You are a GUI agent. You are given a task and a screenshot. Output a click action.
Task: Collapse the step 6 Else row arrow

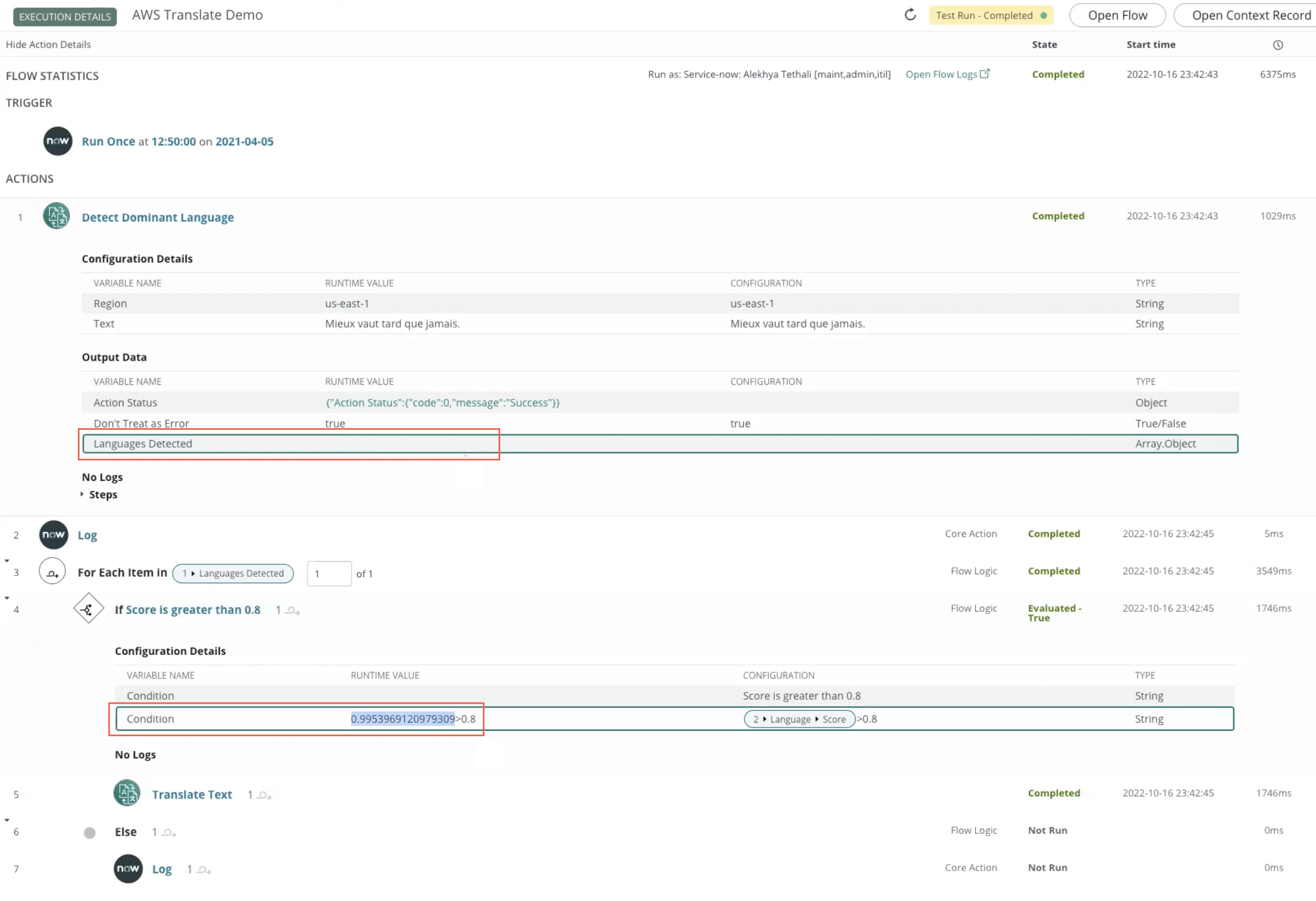(x=7, y=820)
